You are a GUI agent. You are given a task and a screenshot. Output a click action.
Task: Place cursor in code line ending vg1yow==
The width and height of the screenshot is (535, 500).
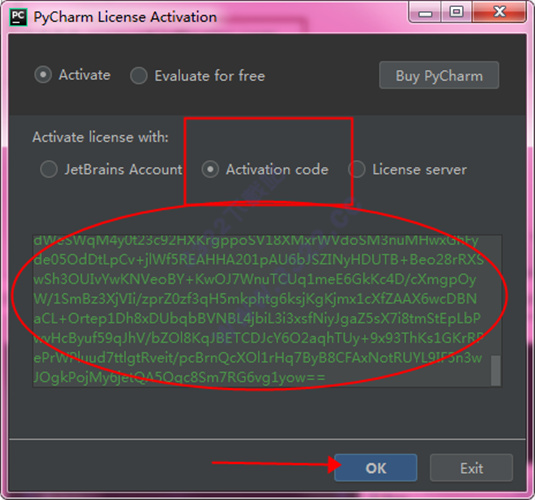click(x=179, y=377)
